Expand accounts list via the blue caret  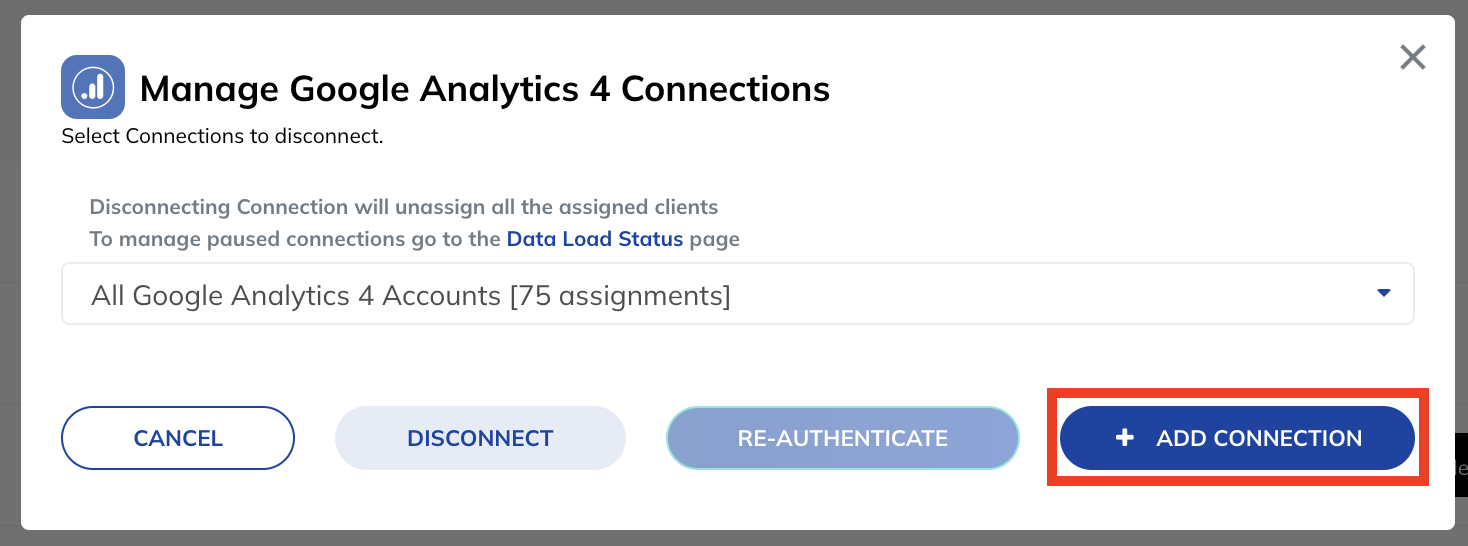(x=1384, y=293)
